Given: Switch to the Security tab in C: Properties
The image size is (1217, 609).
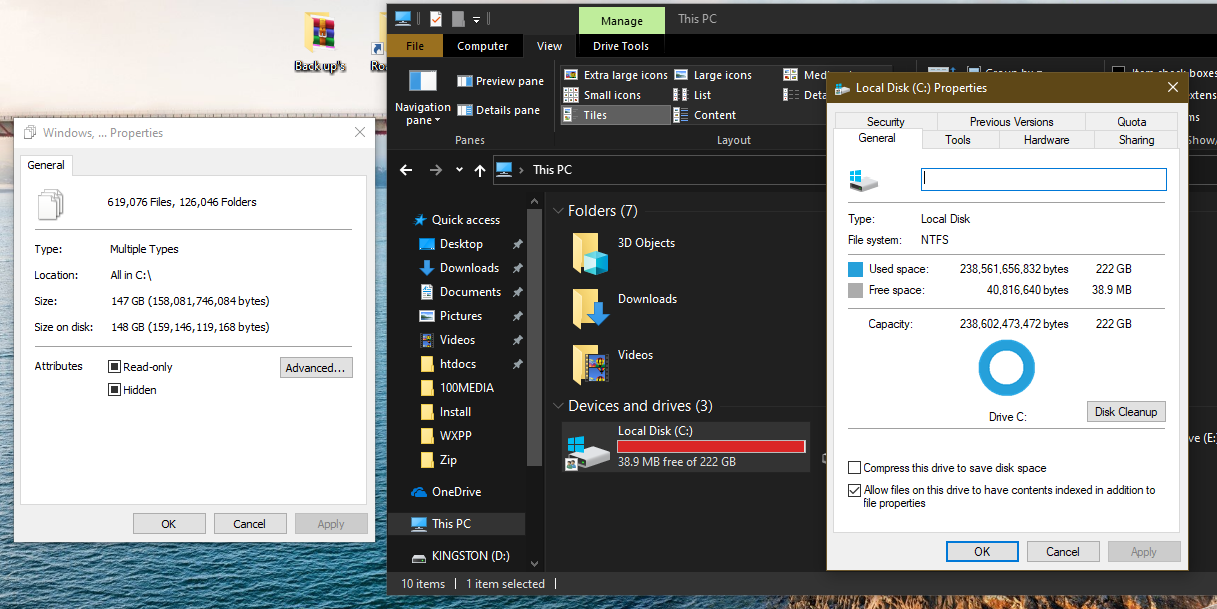Looking at the screenshot, I should pyautogui.click(x=886, y=122).
